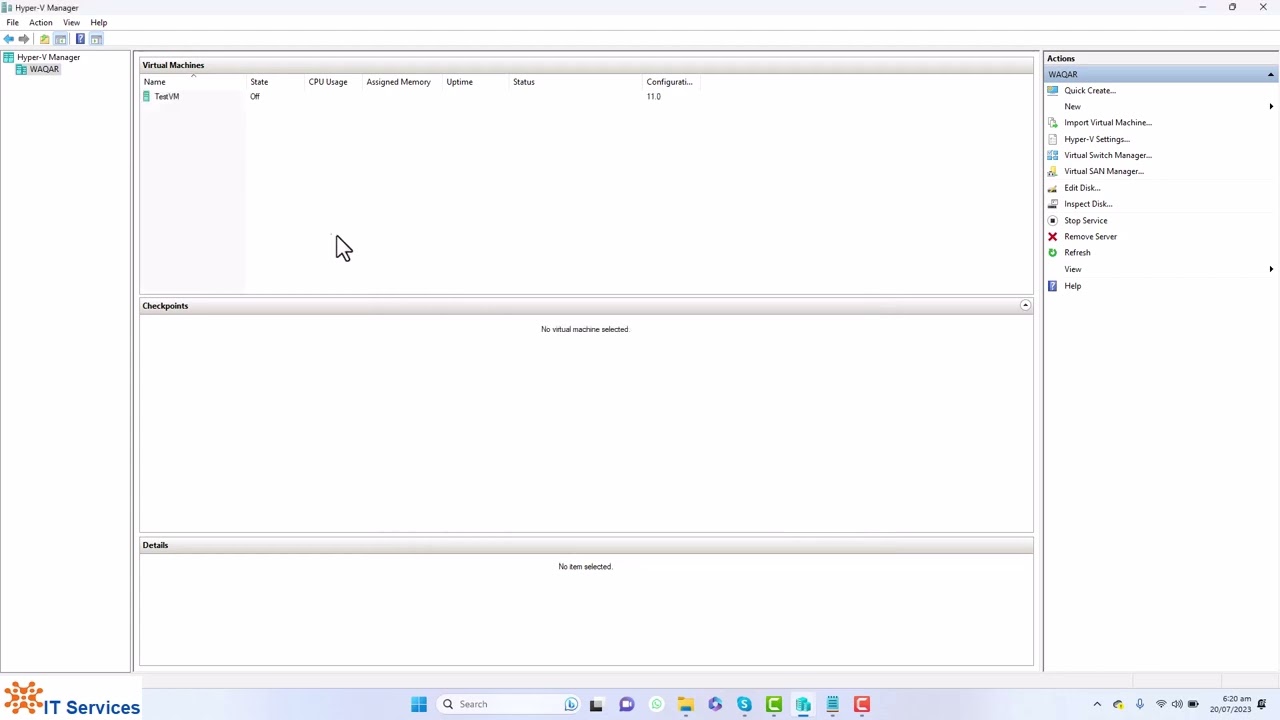The height and width of the screenshot is (720, 1280).
Task: Open the Inspect Disk action
Action: tap(1087, 204)
